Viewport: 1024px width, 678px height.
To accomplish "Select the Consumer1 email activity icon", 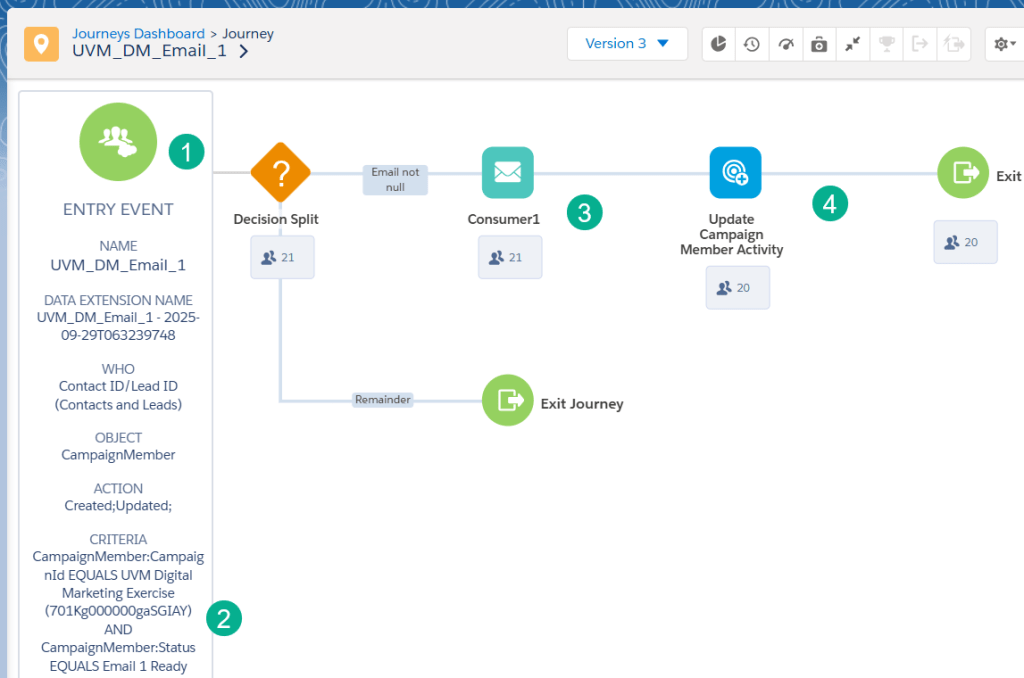I will click(507, 173).
